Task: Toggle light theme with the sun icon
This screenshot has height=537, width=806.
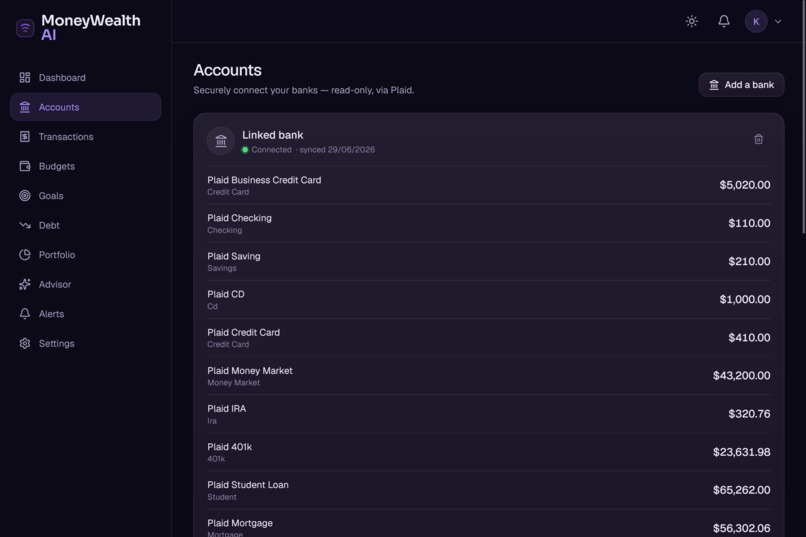Action: coord(692,21)
